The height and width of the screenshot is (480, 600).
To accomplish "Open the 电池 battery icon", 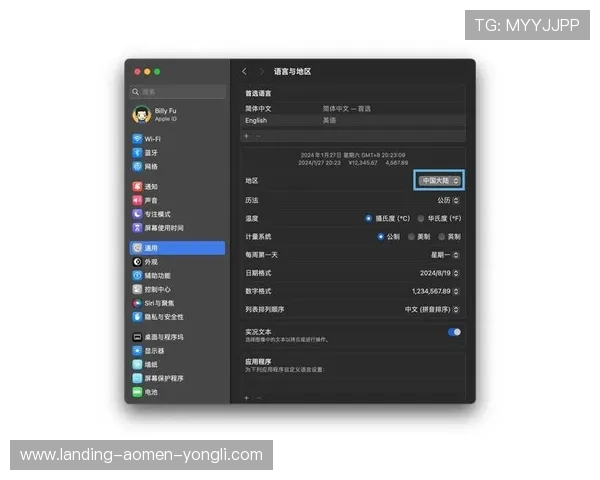I will pyautogui.click(x=137, y=392).
